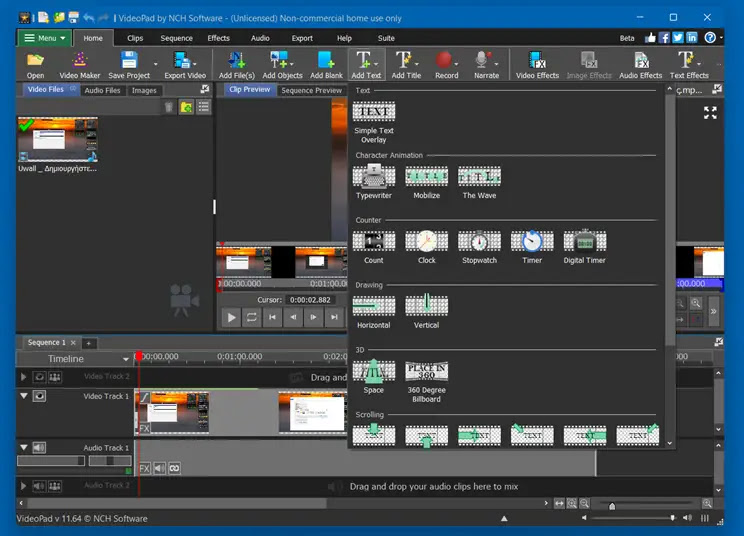Click the Add Title toolbar icon

tap(406, 65)
